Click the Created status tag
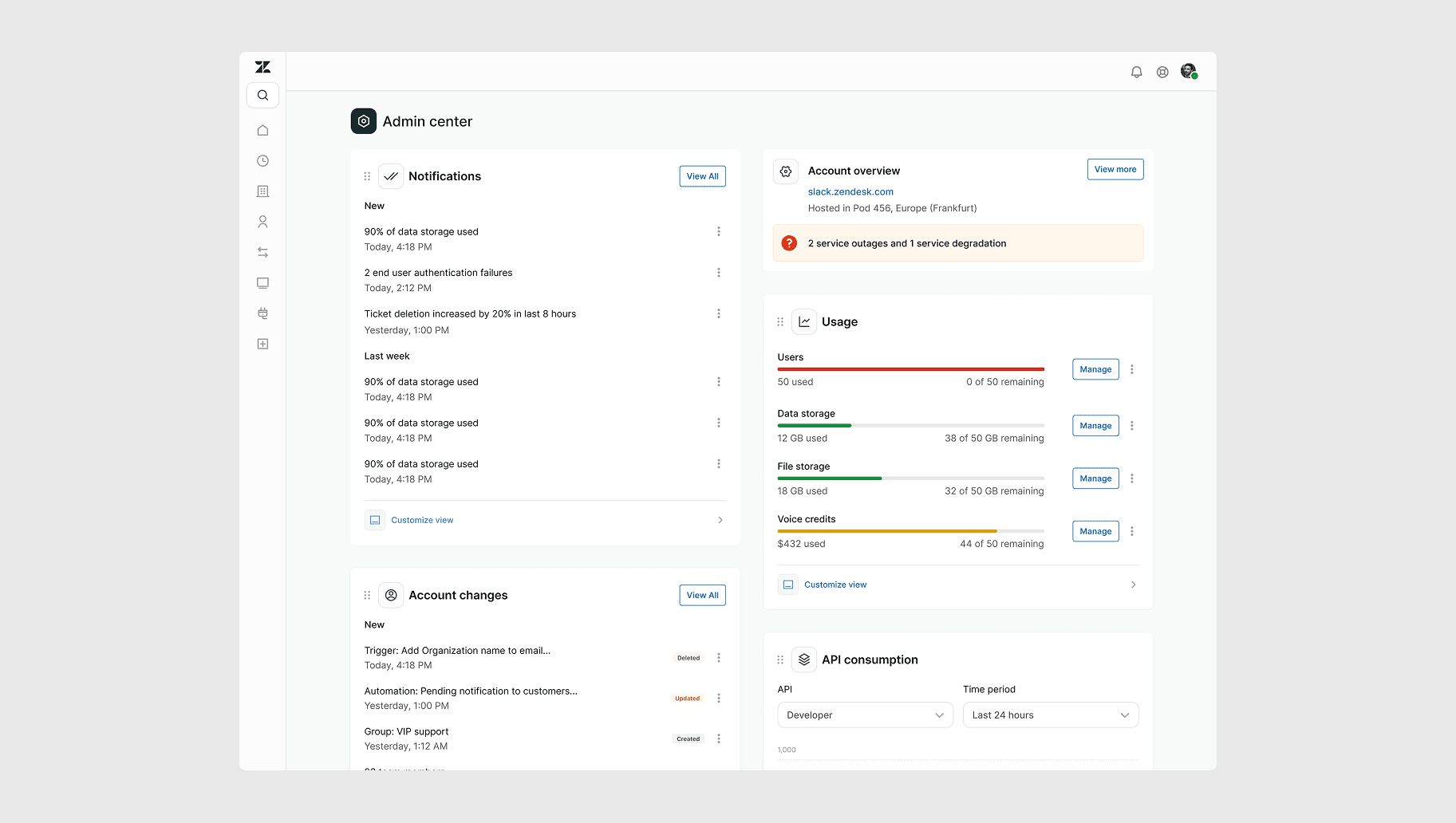This screenshot has height=823, width=1456. point(689,739)
